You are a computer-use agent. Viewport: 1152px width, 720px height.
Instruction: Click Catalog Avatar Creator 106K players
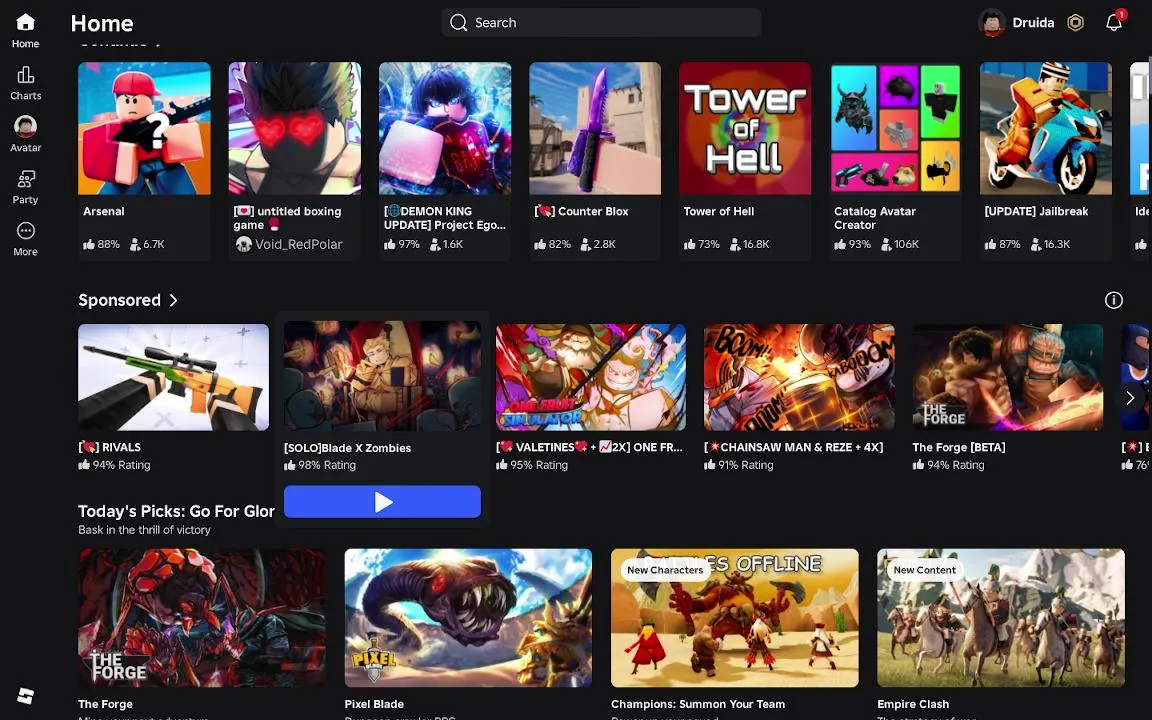click(900, 244)
